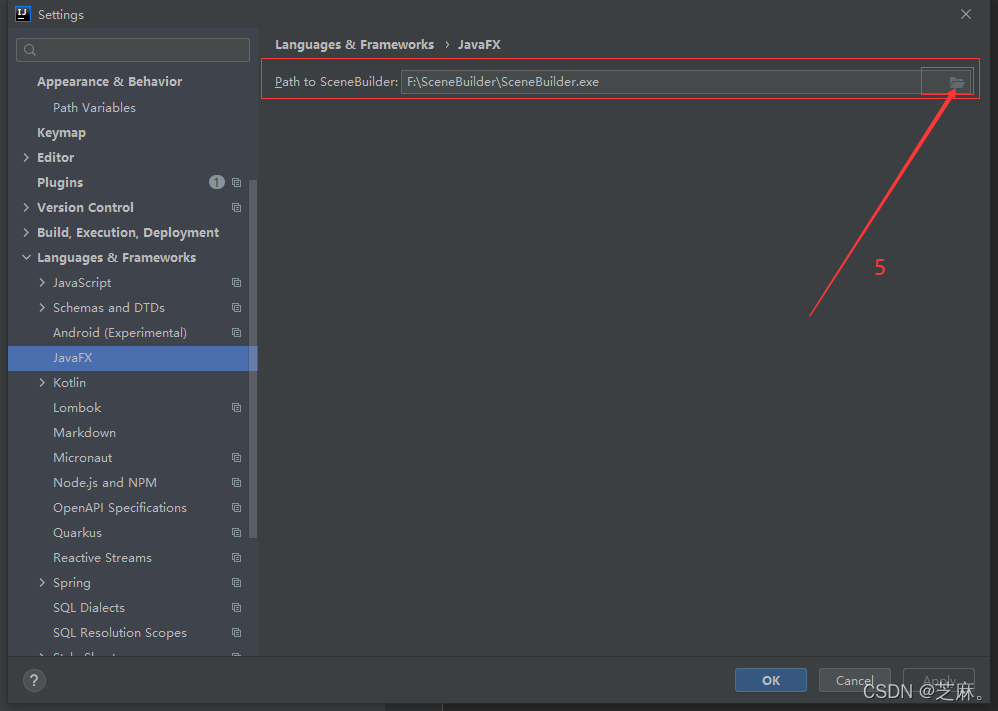The image size is (998, 711).
Task: Select Android (Experimental) settings entry
Action: [x=120, y=332]
